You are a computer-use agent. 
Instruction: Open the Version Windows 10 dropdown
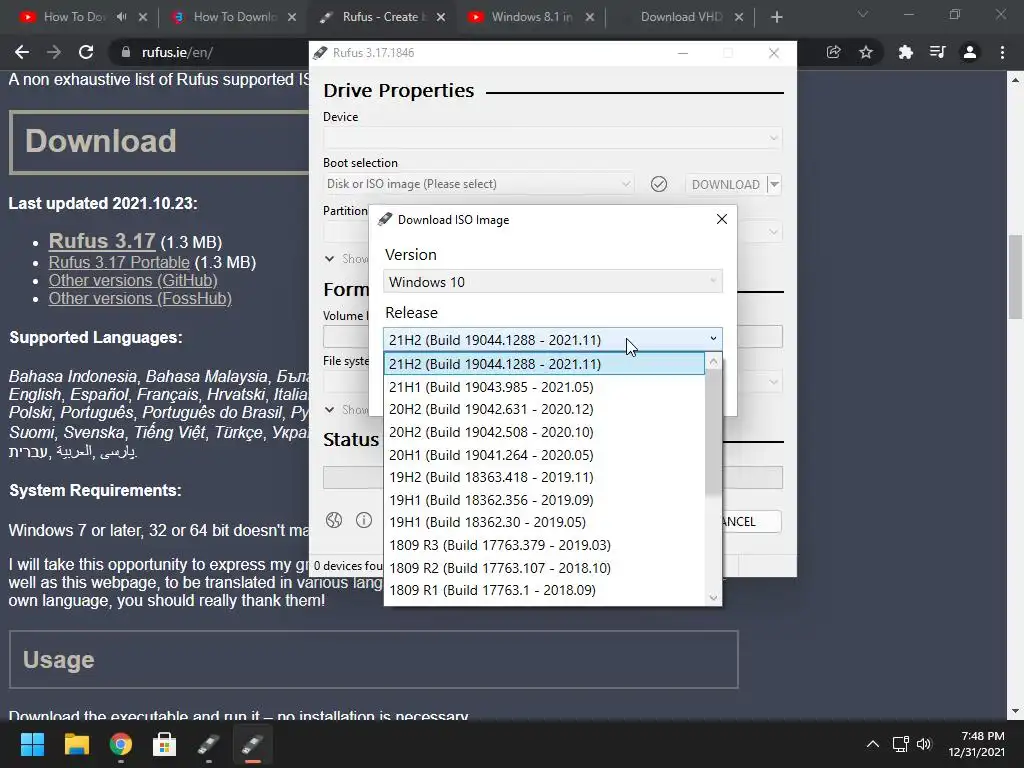pyautogui.click(x=552, y=281)
